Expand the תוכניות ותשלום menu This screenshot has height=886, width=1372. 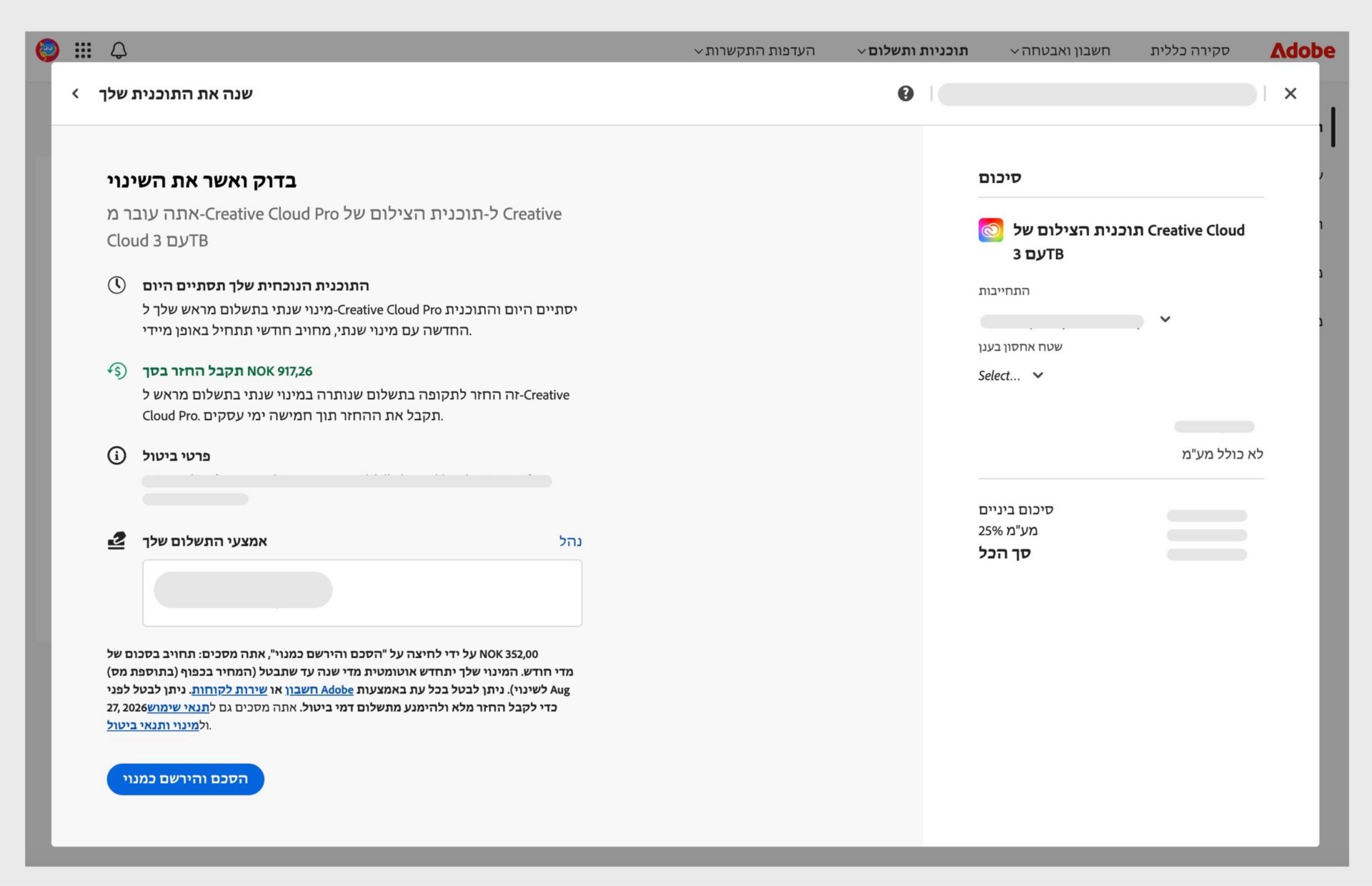point(913,50)
